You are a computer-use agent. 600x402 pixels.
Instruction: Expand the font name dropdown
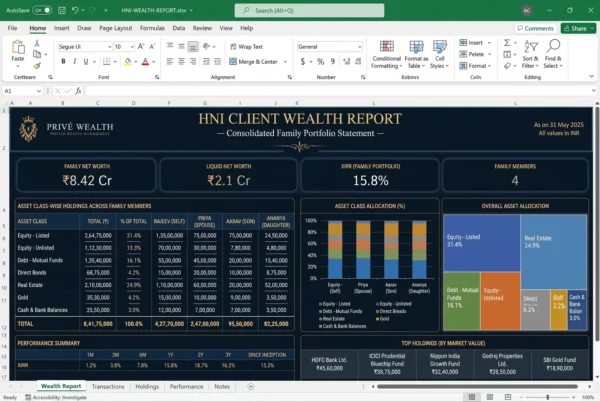(x=109, y=47)
